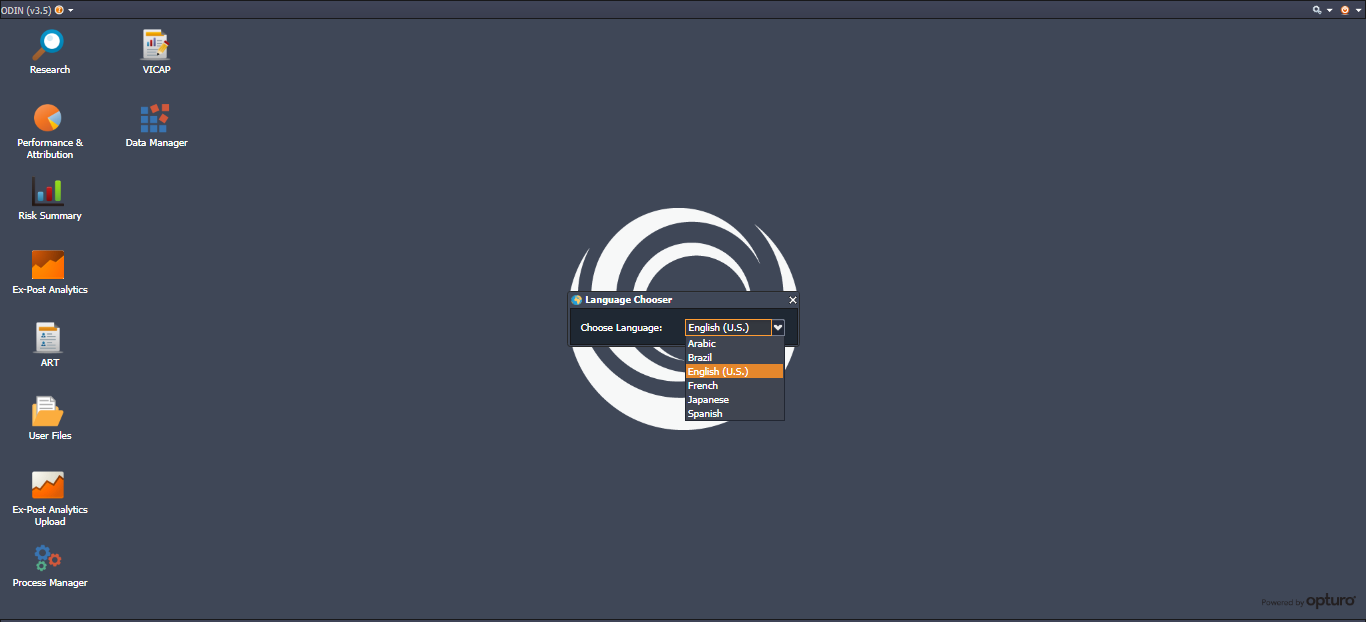Click the Risk Summary bar chart icon
Image resolution: width=1366 pixels, height=622 pixels.
49,192
